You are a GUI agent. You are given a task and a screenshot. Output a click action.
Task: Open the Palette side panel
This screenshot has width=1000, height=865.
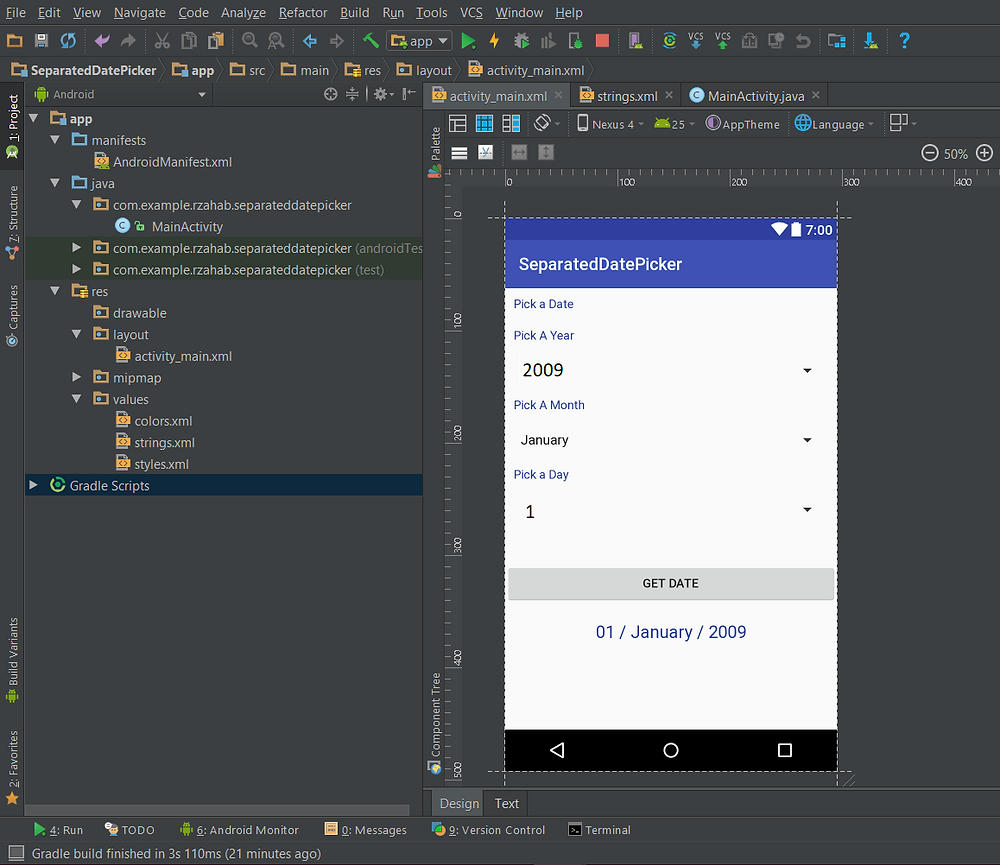pyautogui.click(x=435, y=152)
